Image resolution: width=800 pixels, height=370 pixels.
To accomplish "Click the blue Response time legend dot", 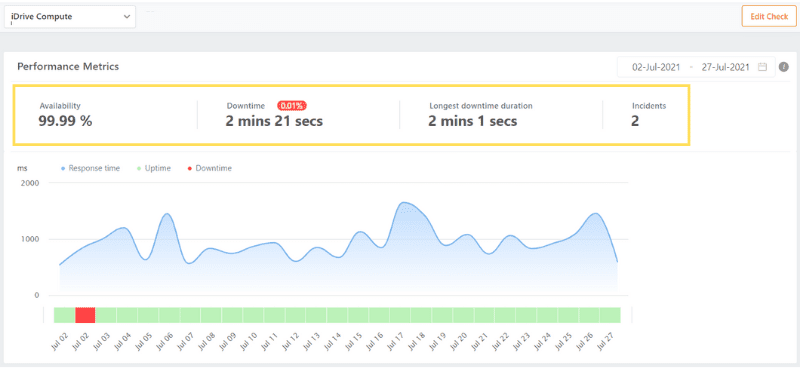I will pos(63,168).
